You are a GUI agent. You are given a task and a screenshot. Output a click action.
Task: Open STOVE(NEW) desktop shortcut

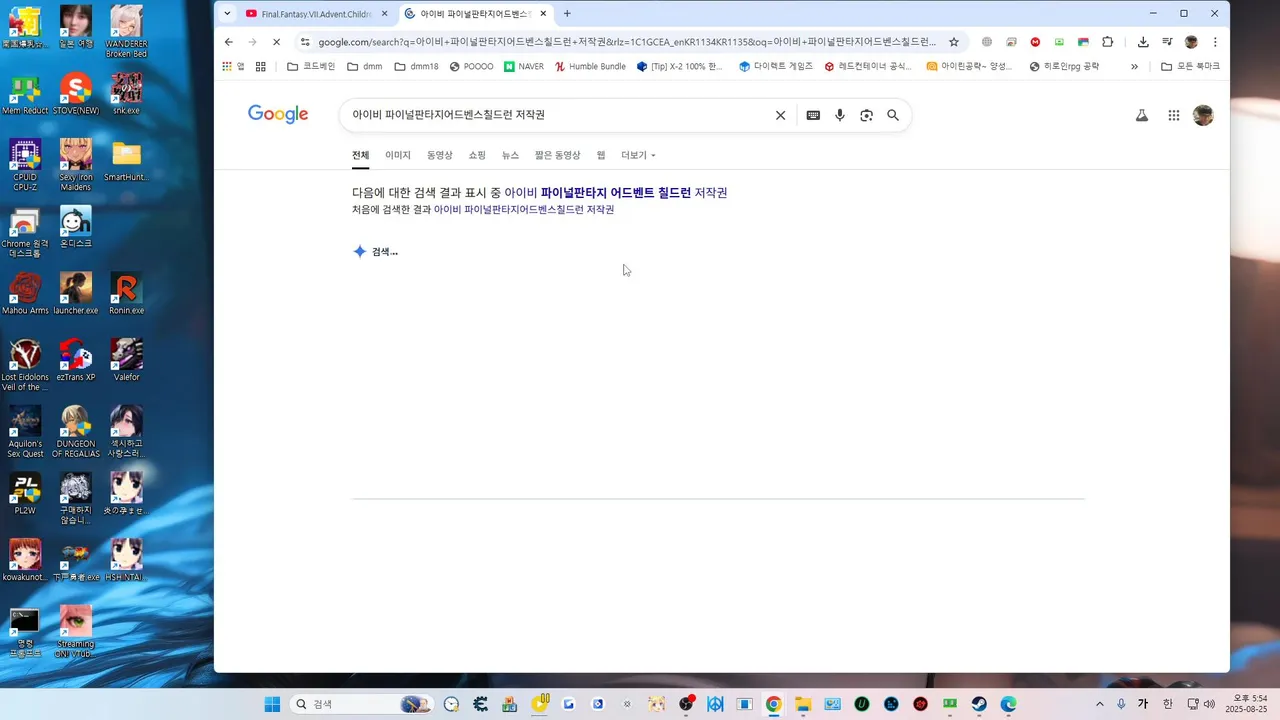[x=76, y=94]
